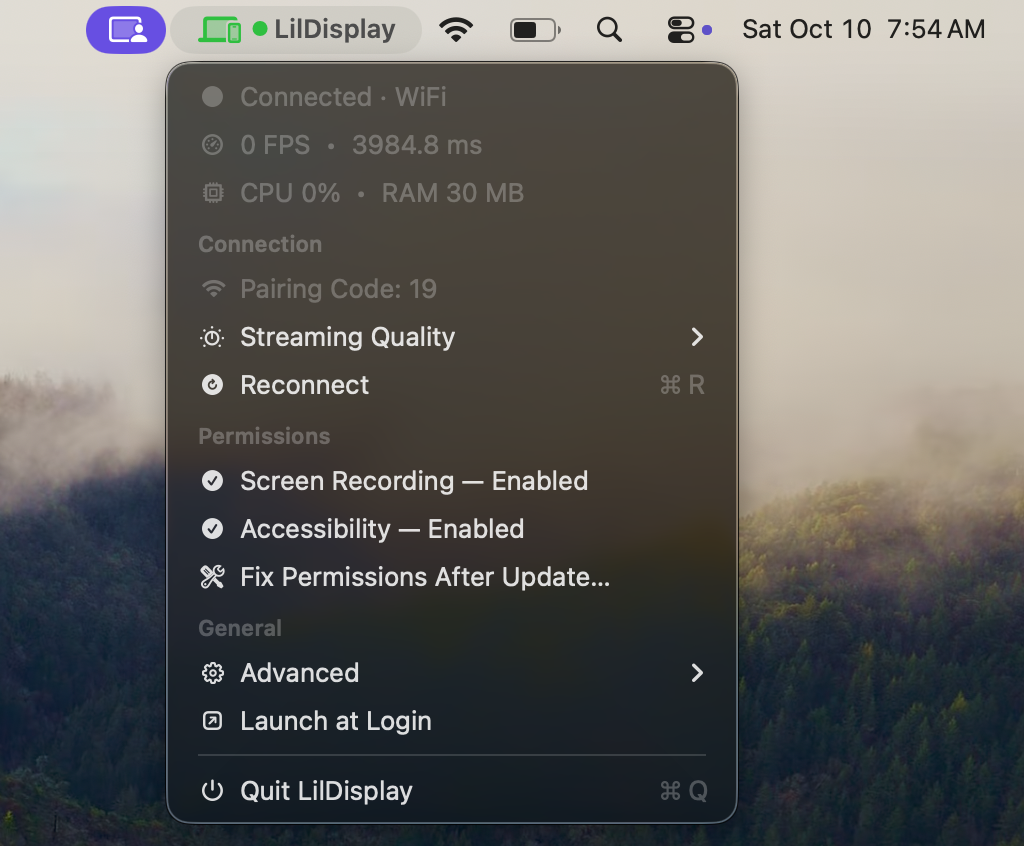This screenshot has width=1024, height=846.
Task: Click the wrench and screwdriver tools icon
Action: (212, 577)
